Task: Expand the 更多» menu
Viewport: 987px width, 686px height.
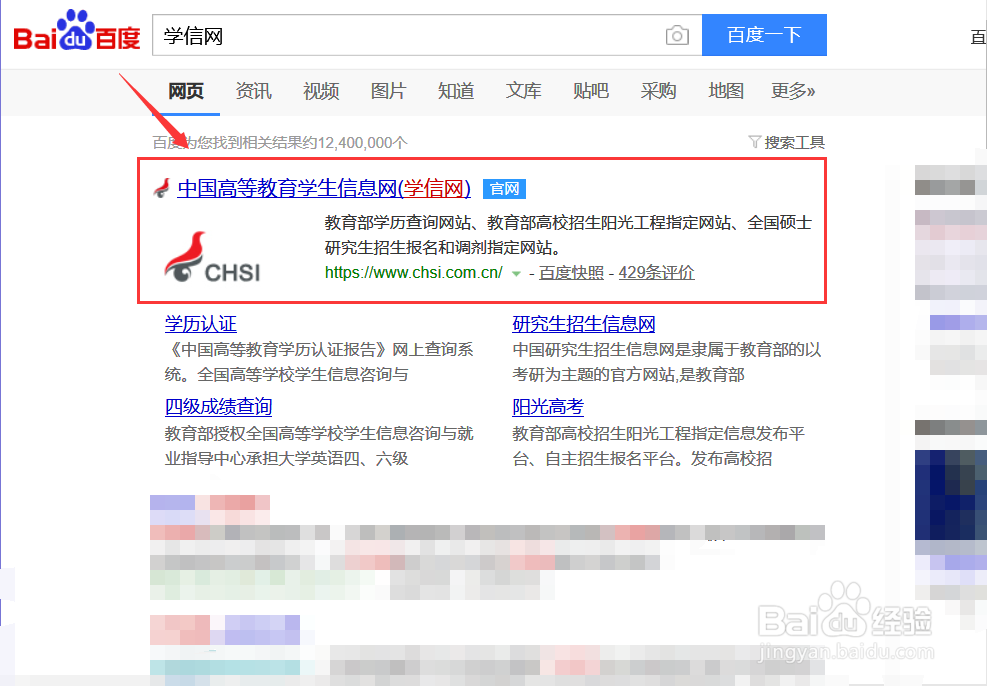Action: pyautogui.click(x=793, y=91)
